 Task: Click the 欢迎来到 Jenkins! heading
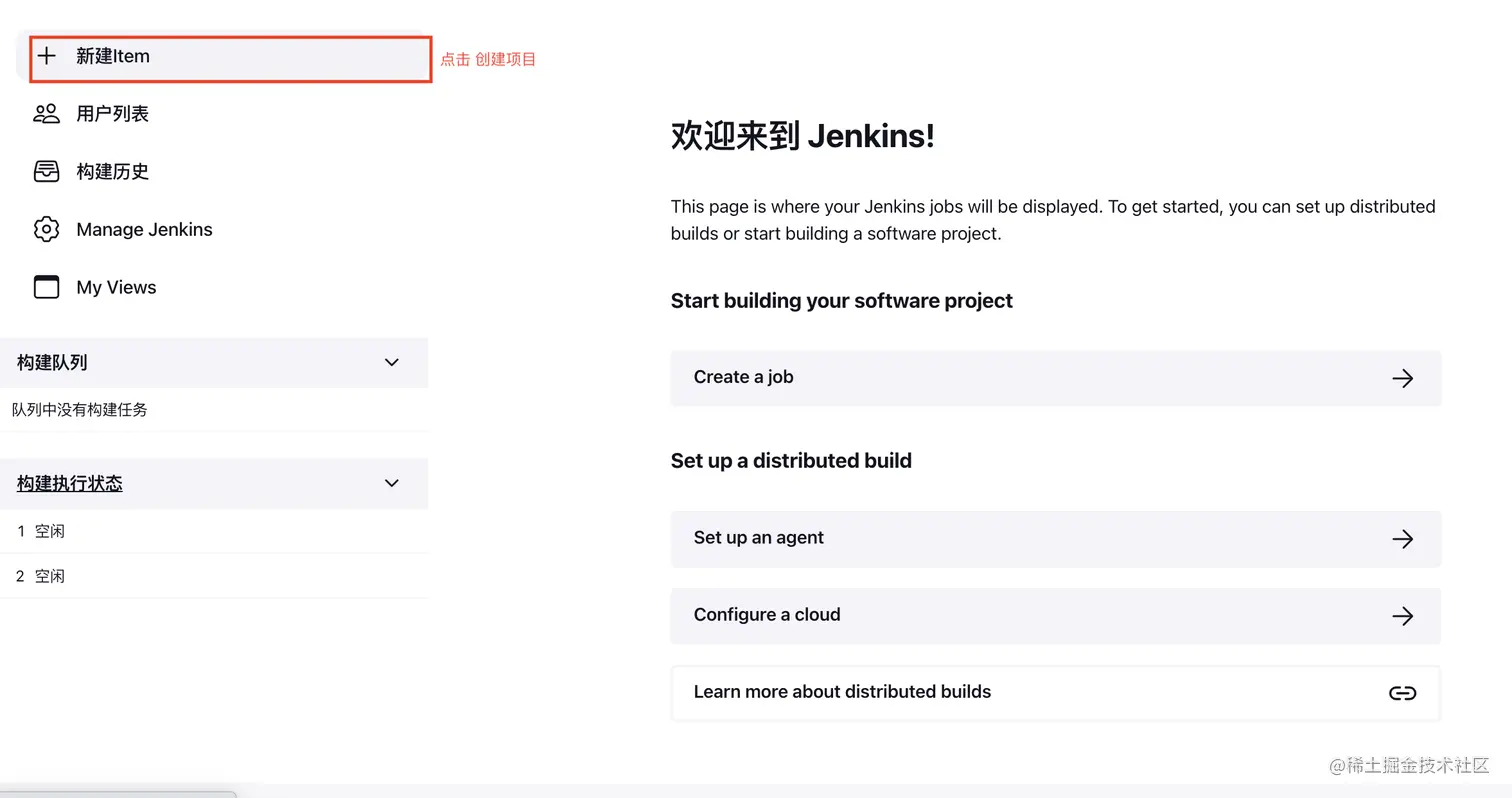coord(802,136)
